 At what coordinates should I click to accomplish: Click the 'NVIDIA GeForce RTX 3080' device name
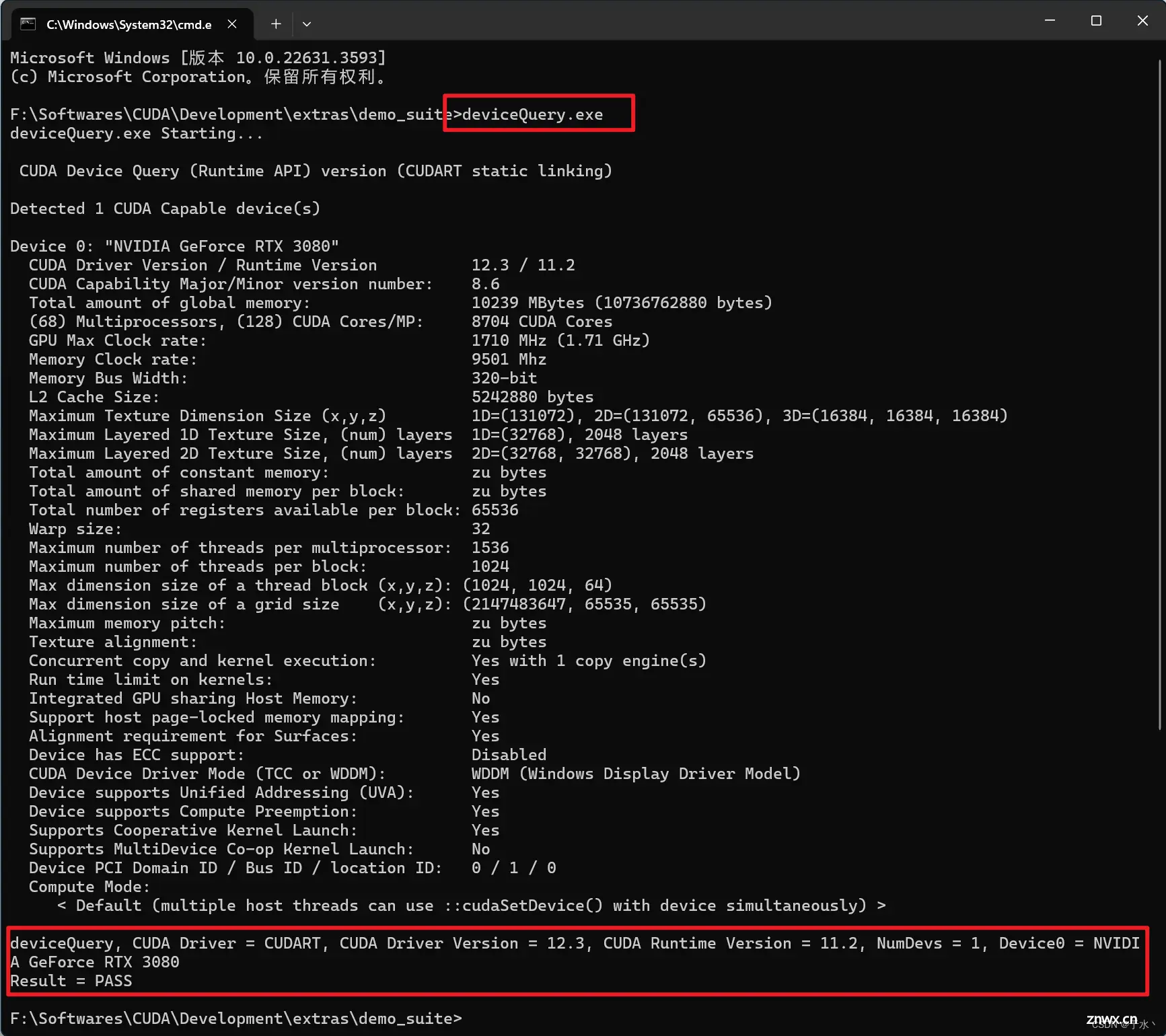click(222, 246)
